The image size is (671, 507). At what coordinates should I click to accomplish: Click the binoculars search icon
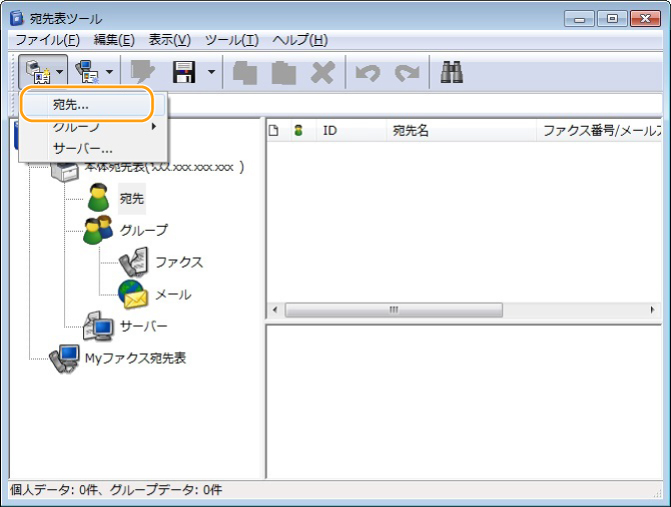(x=451, y=71)
